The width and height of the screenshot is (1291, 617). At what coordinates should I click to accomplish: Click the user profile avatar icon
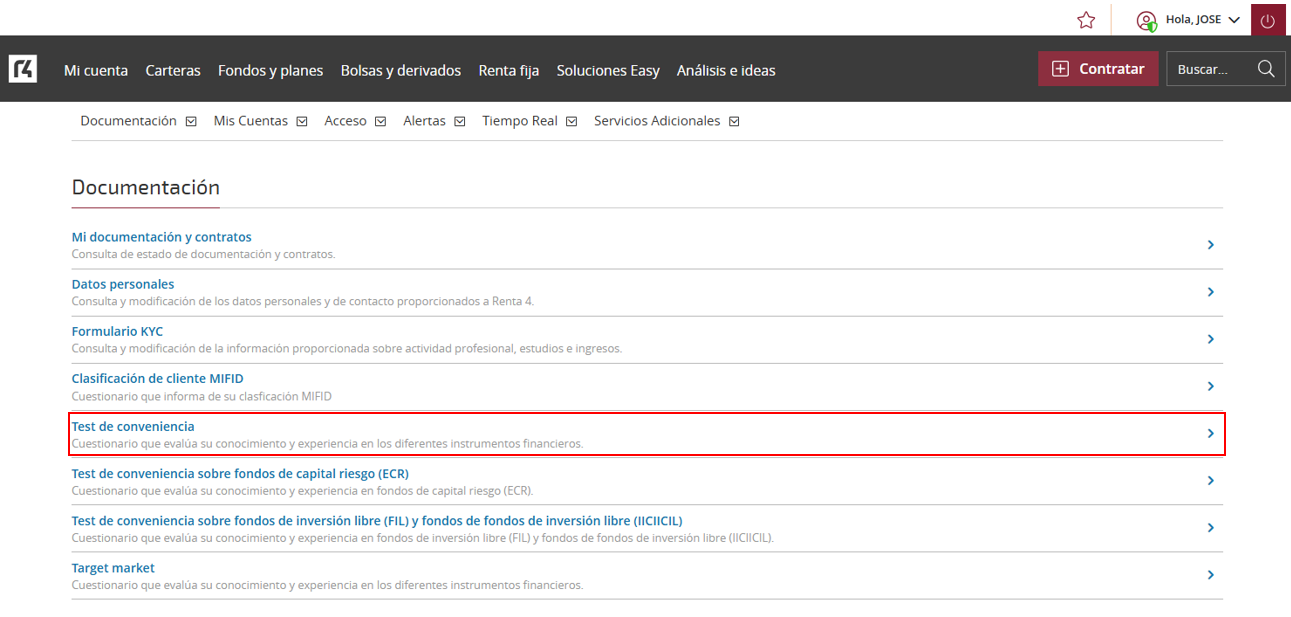point(1146,20)
